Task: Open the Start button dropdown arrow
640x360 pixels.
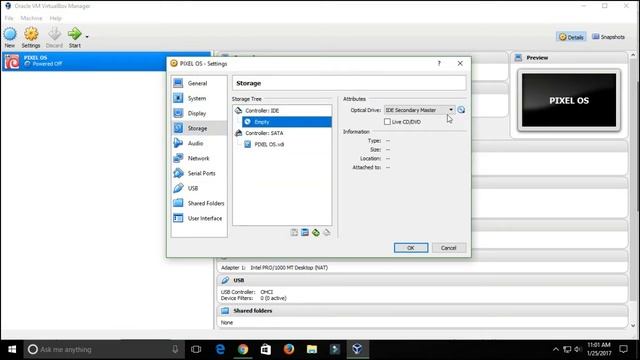Action: coord(87,37)
